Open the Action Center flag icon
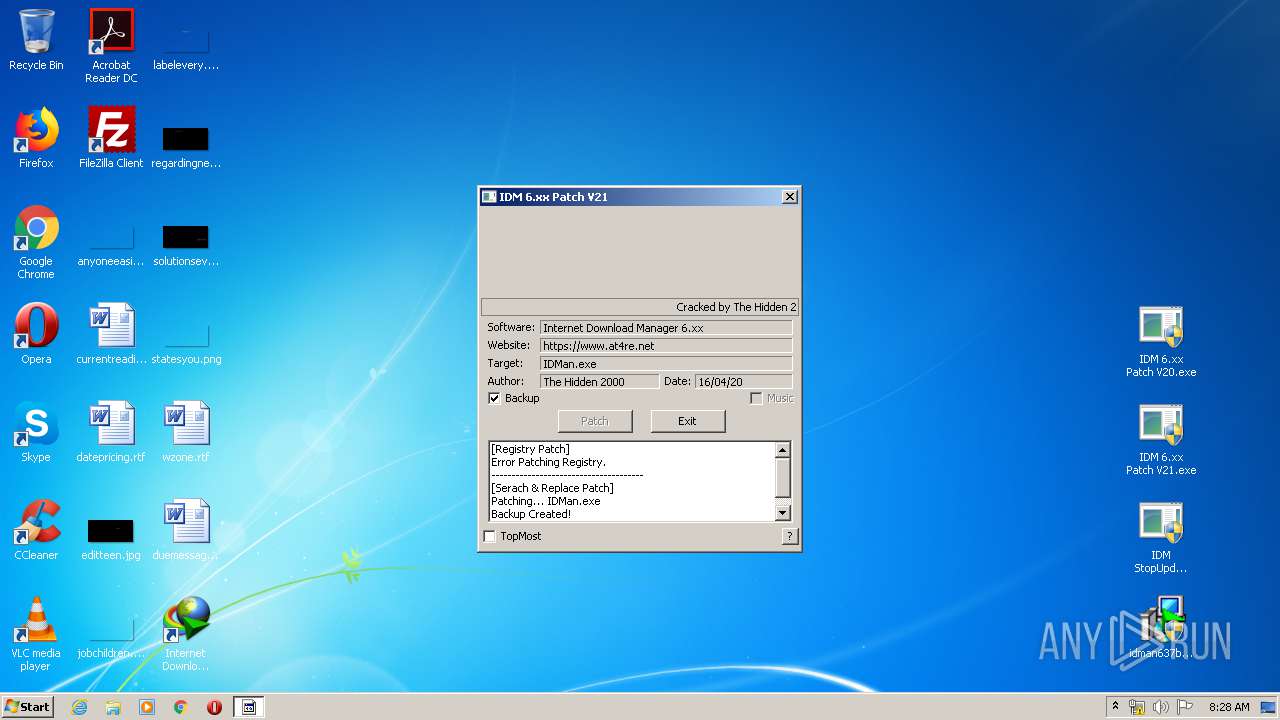The height and width of the screenshot is (720, 1280). pos(1185,707)
